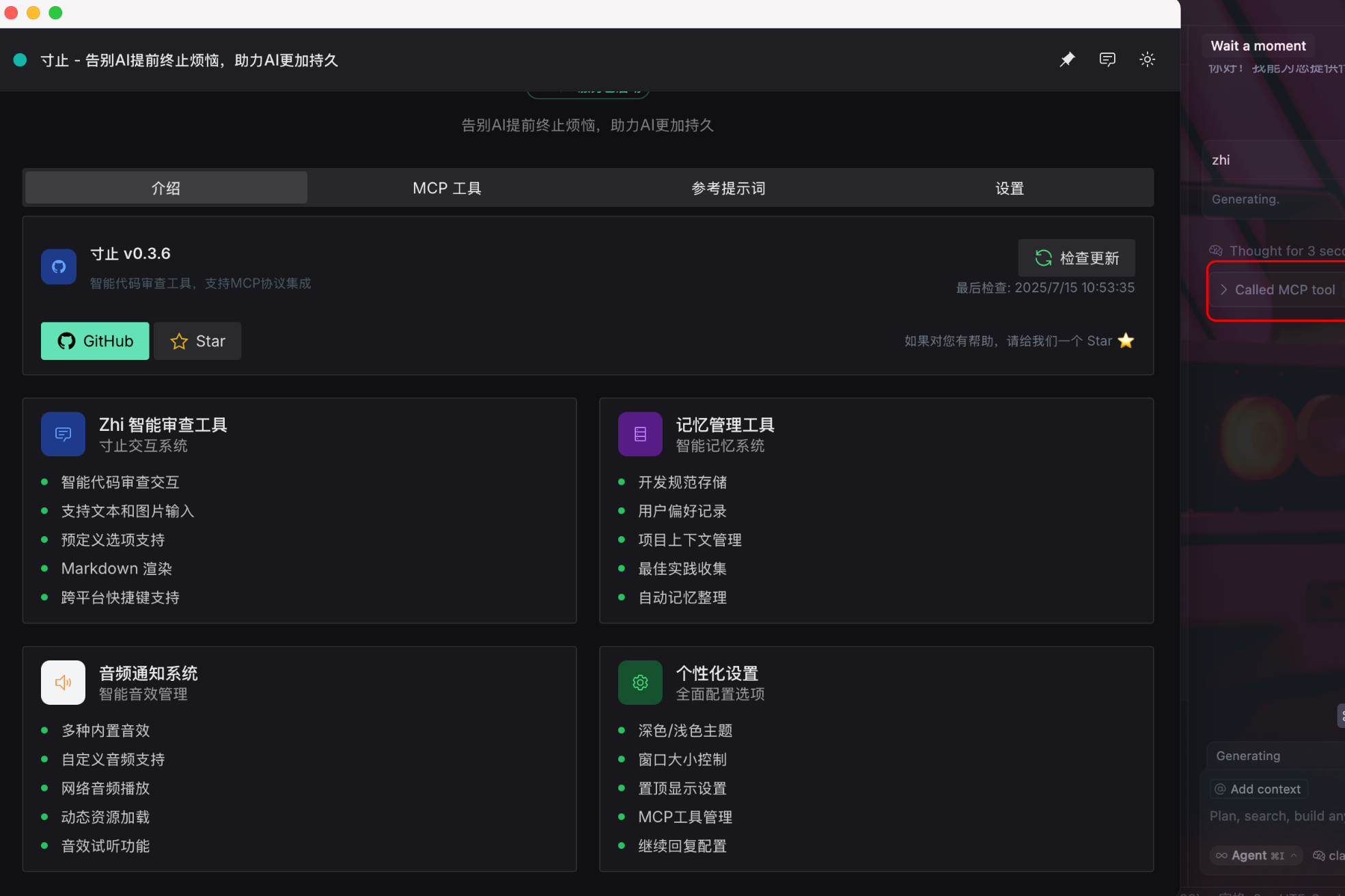1345x896 pixels.
Task: Click the Star button
Action: [197, 341]
